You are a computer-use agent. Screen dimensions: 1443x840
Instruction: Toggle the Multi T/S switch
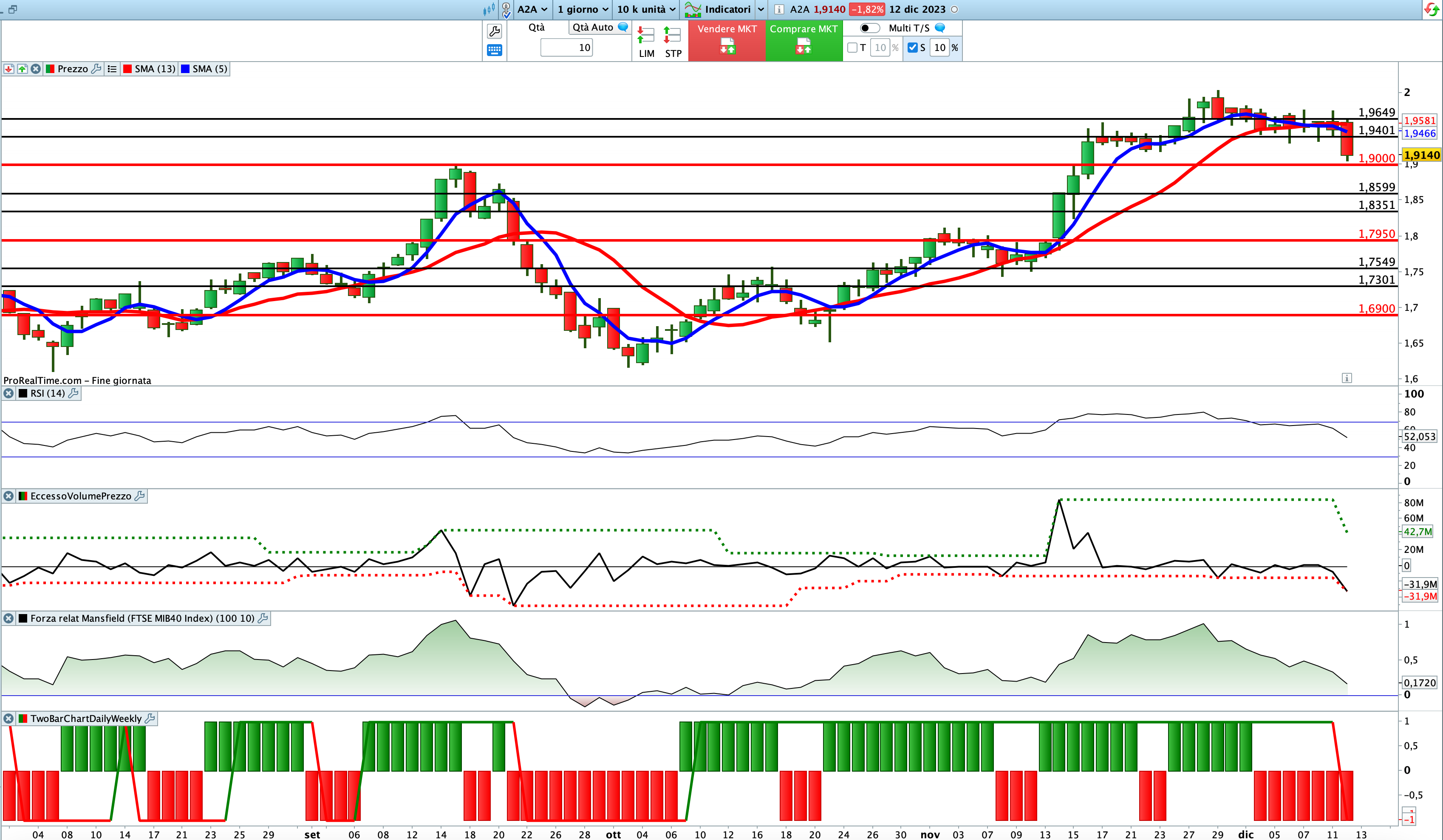coord(870,28)
